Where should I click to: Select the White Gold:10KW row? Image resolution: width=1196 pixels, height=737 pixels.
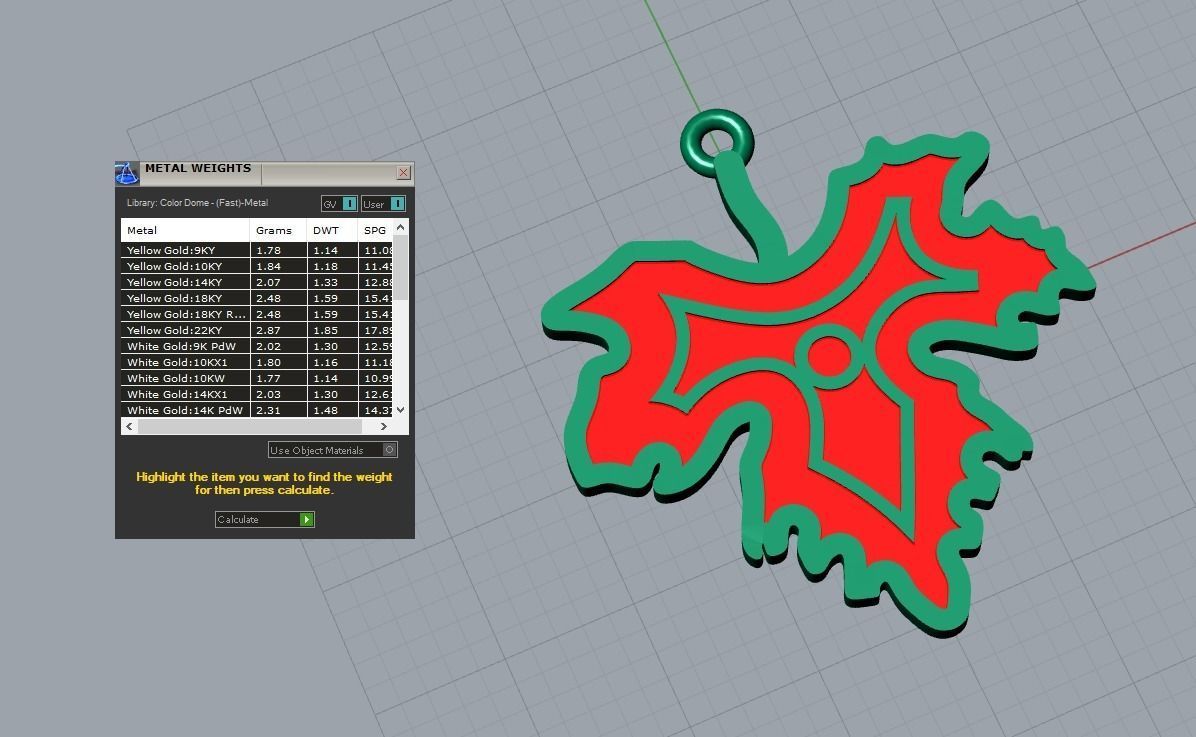click(257, 378)
